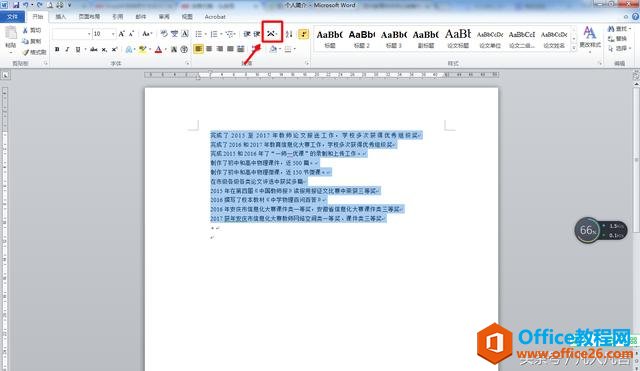Click the Distributed alignment icon

pyautogui.click(x=241, y=49)
